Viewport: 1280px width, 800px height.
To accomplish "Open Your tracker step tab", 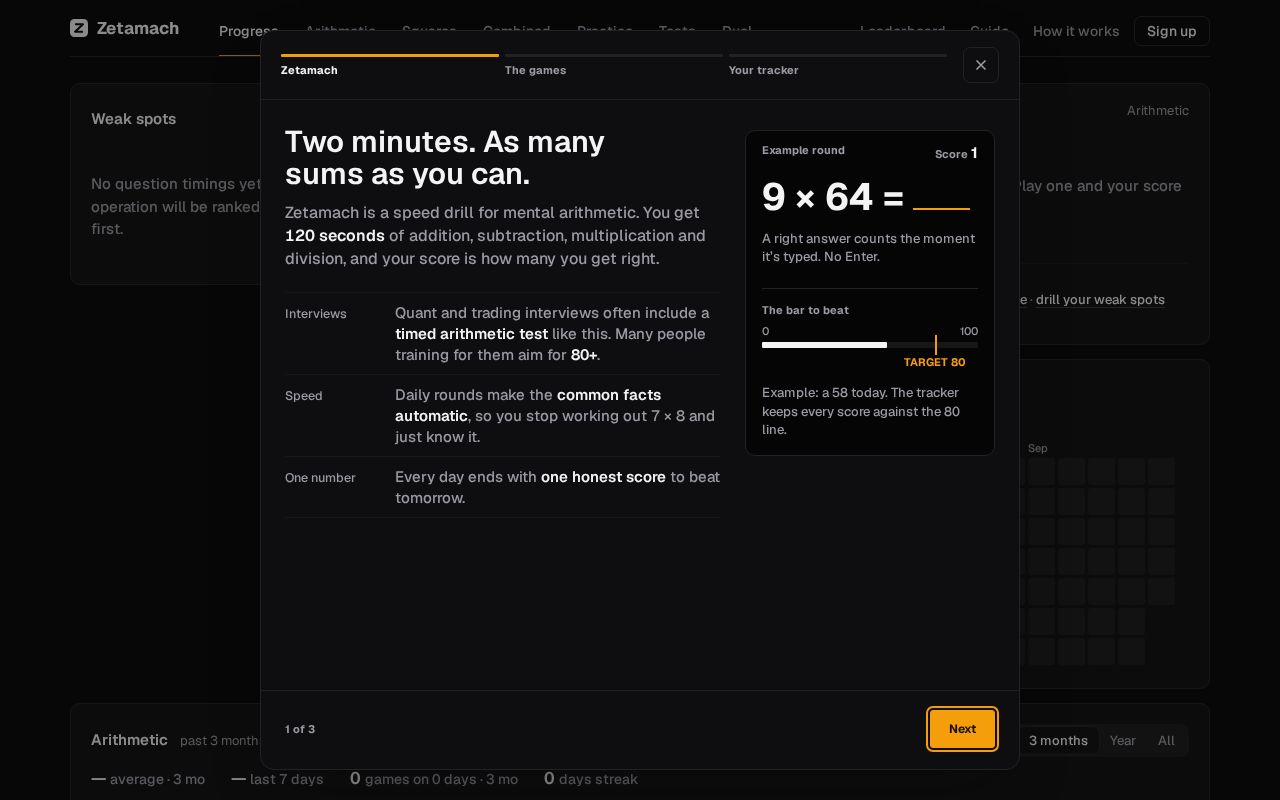I will tap(837, 66).
